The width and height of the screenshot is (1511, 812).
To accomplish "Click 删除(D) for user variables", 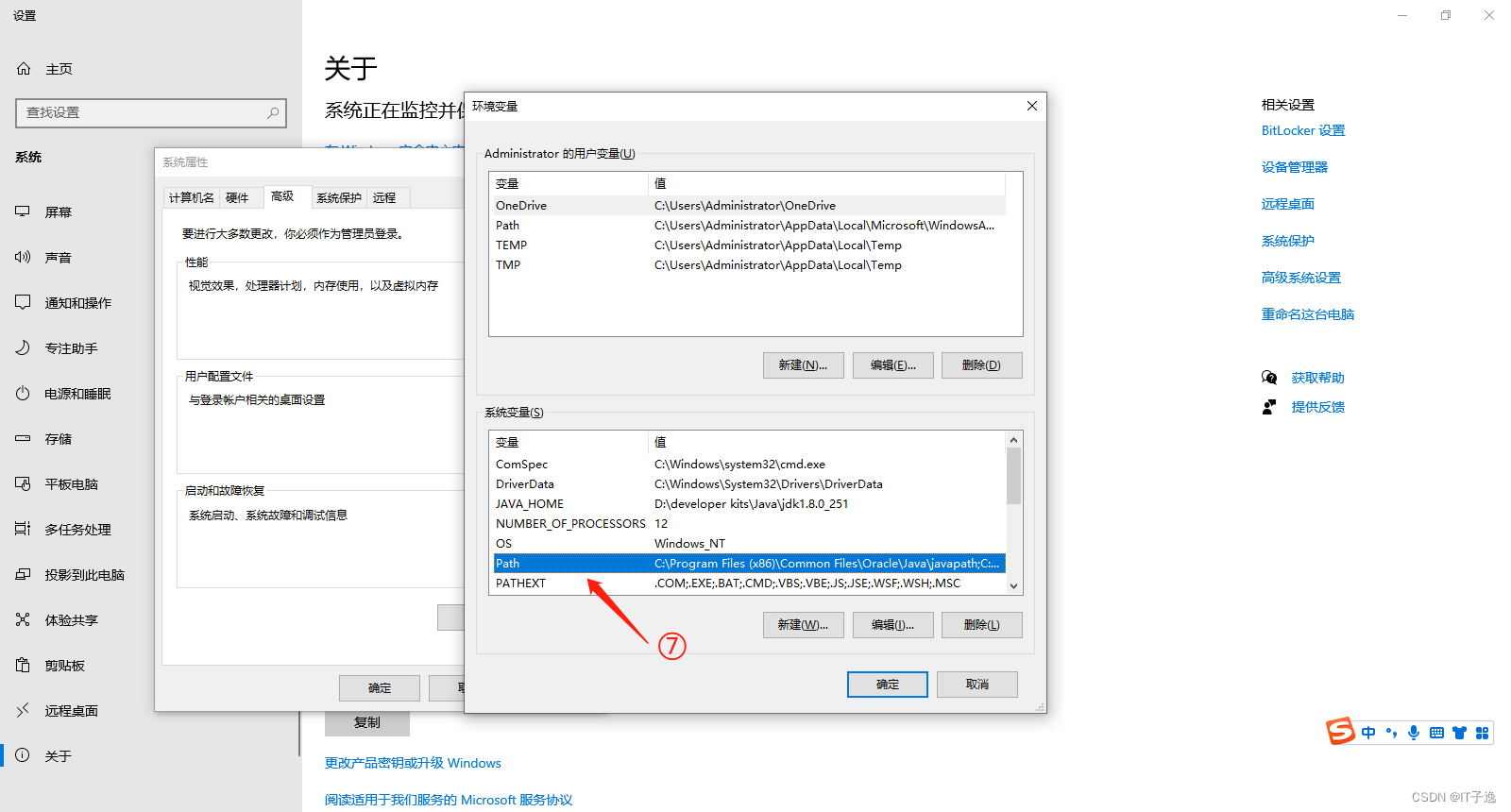I will pyautogui.click(x=982, y=365).
